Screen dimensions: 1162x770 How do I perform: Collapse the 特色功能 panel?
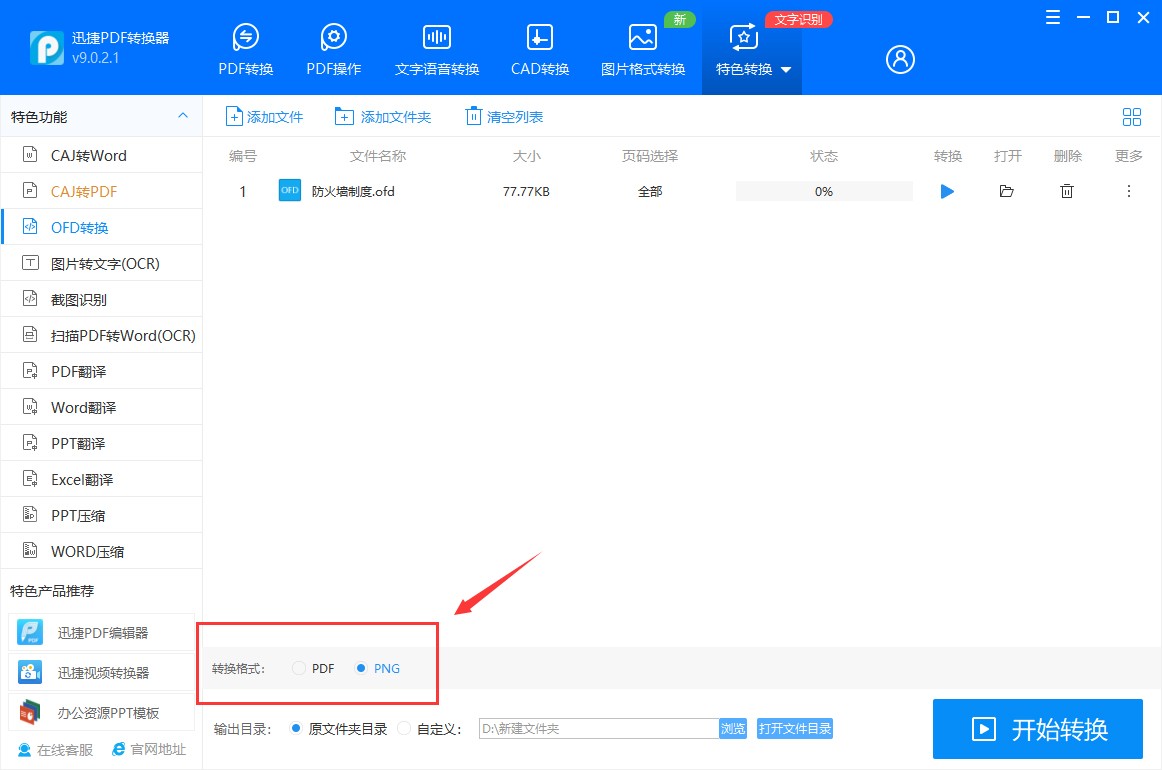tap(183, 116)
